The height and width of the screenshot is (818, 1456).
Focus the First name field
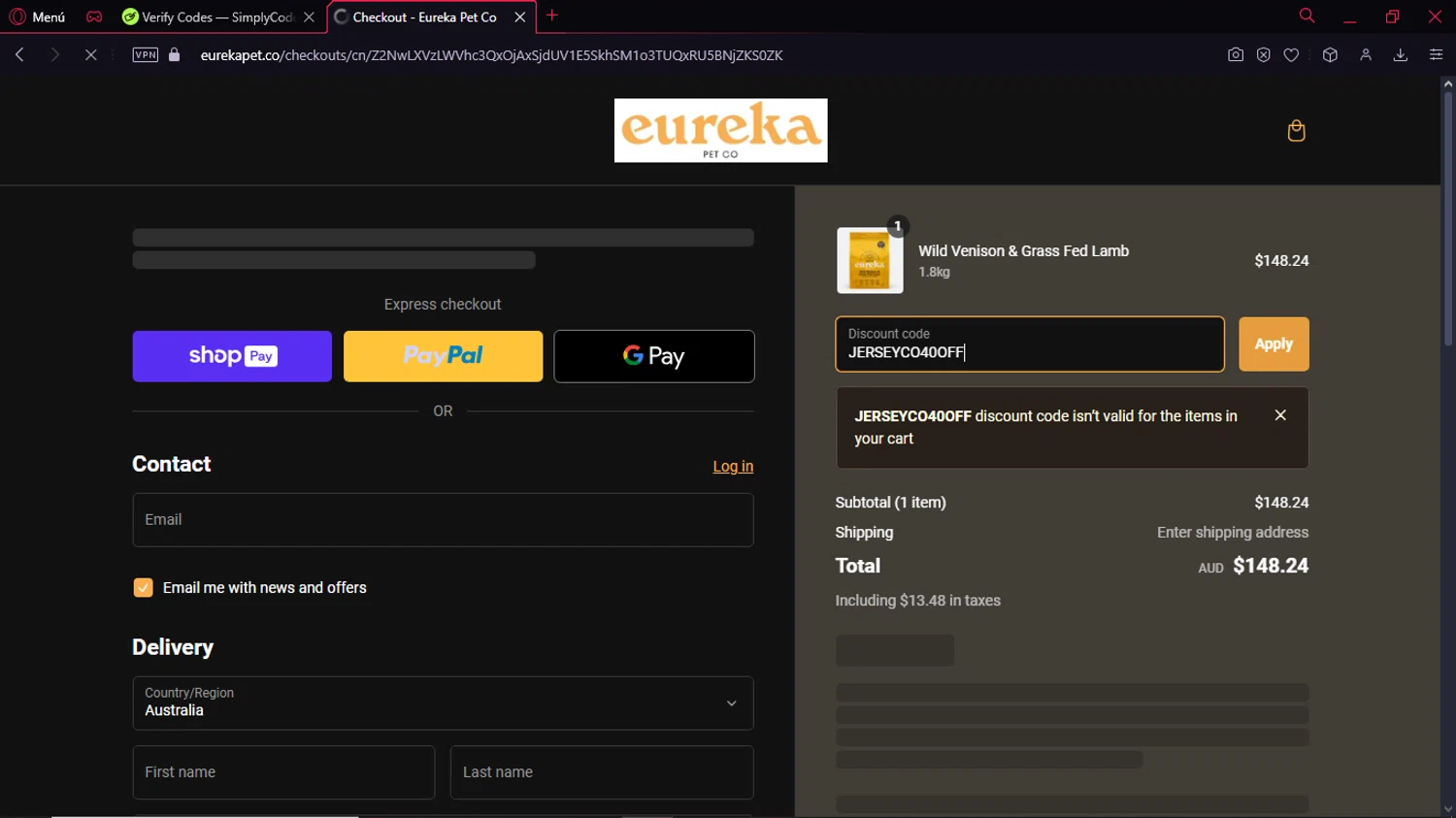283,772
